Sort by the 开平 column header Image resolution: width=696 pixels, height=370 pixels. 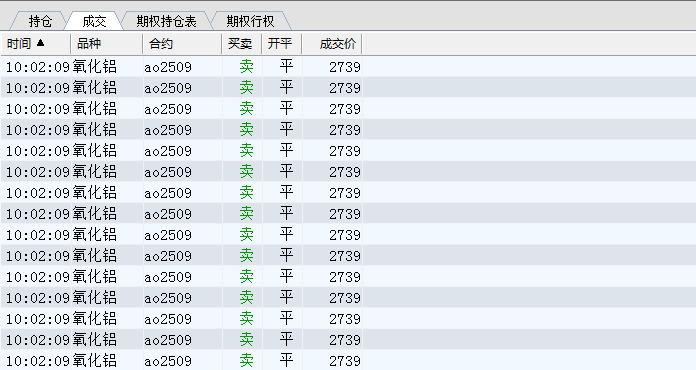pos(281,44)
